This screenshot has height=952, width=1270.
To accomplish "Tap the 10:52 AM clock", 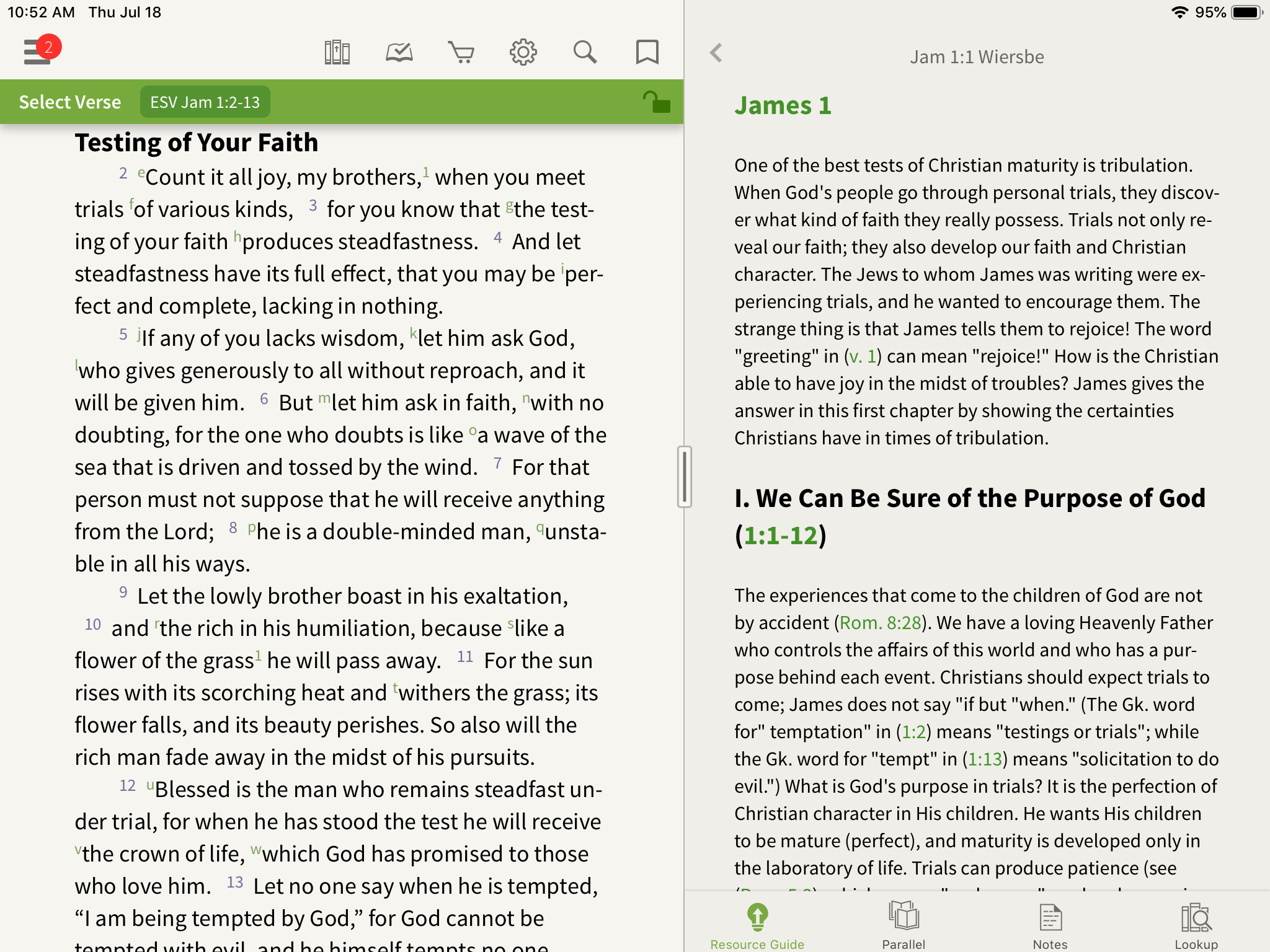I will coord(41,12).
